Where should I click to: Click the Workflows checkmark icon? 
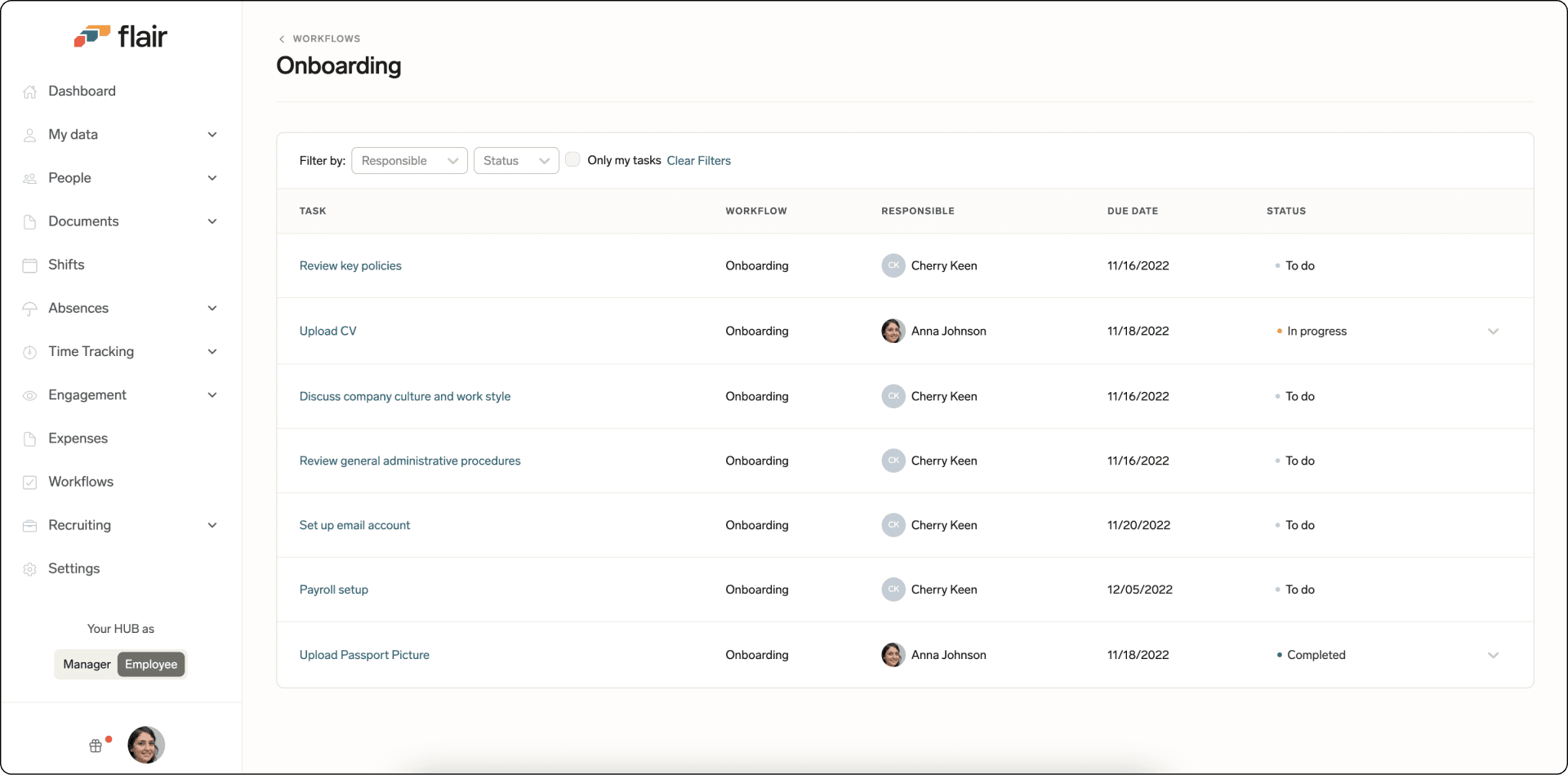point(30,482)
